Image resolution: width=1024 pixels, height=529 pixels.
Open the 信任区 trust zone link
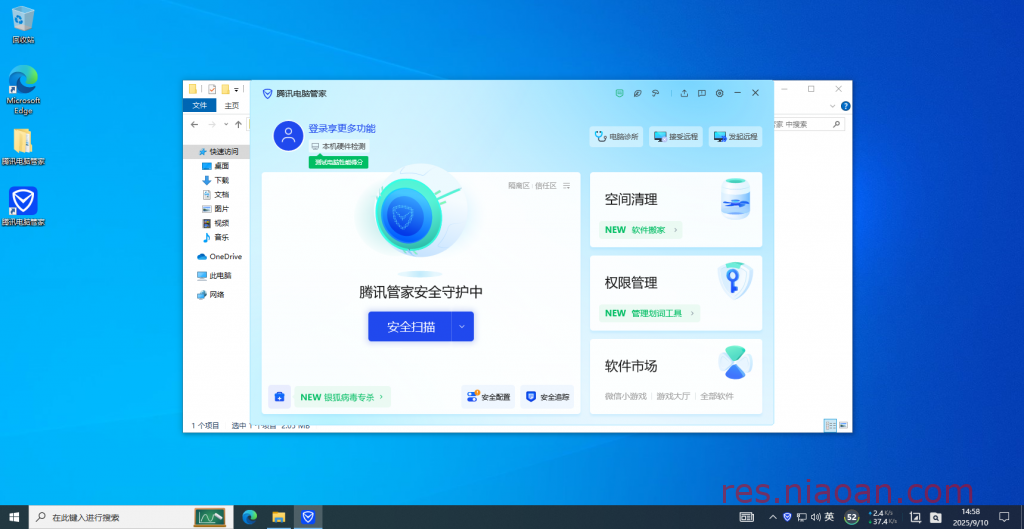coord(545,186)
